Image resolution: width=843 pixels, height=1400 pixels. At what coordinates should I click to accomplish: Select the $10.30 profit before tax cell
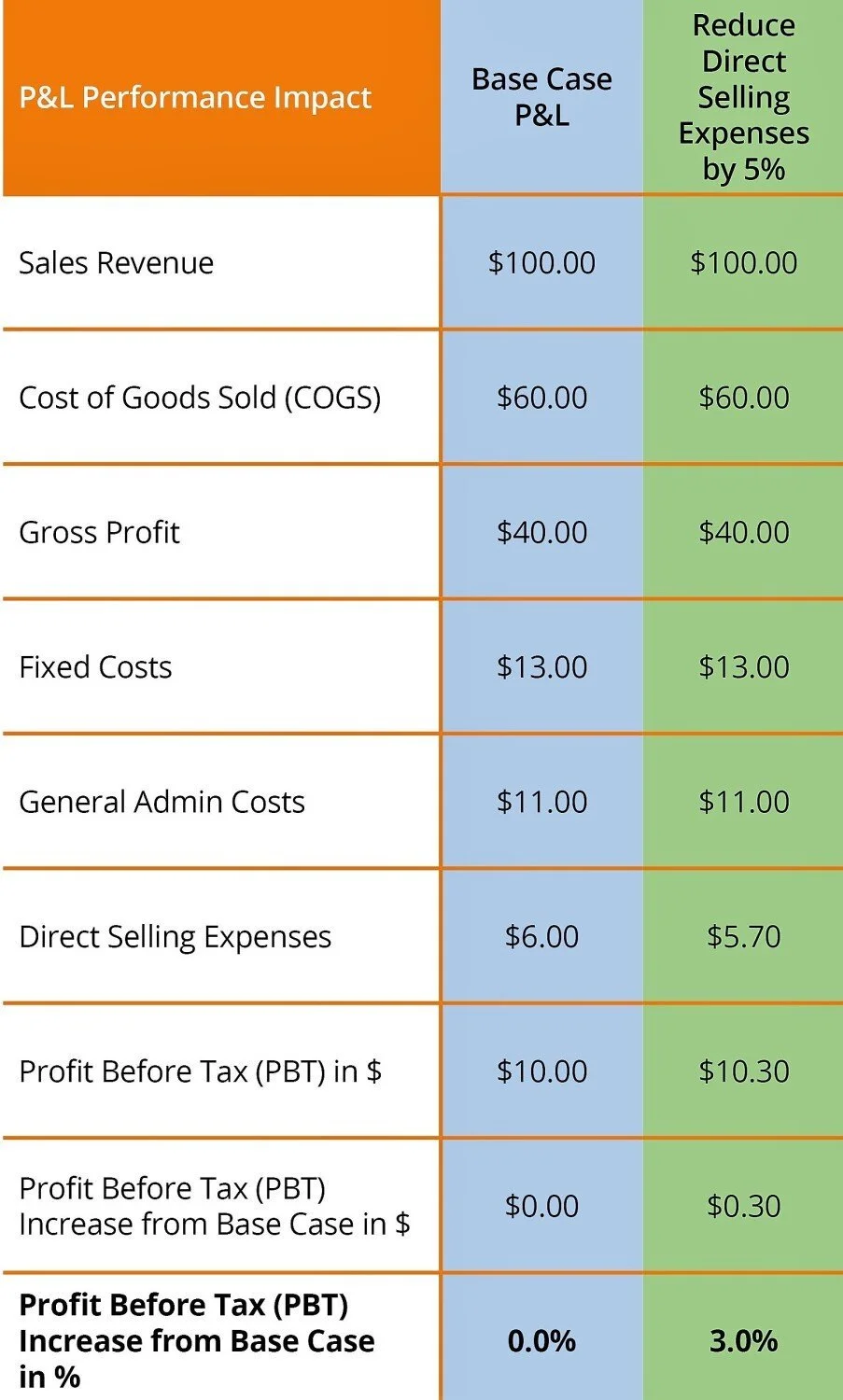tap(743, 1071)
